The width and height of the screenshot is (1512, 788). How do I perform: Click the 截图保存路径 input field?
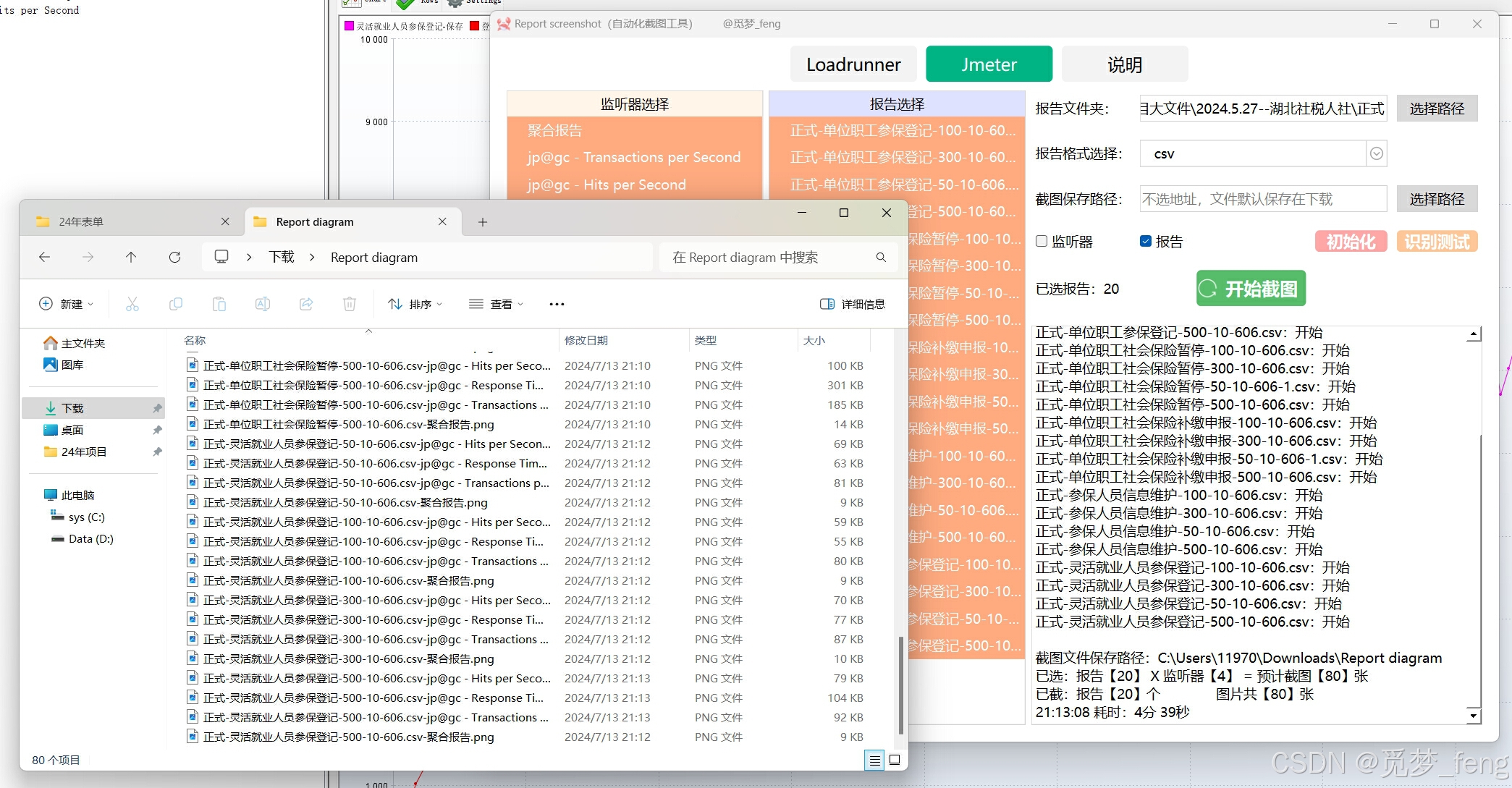pos(1262,199)
